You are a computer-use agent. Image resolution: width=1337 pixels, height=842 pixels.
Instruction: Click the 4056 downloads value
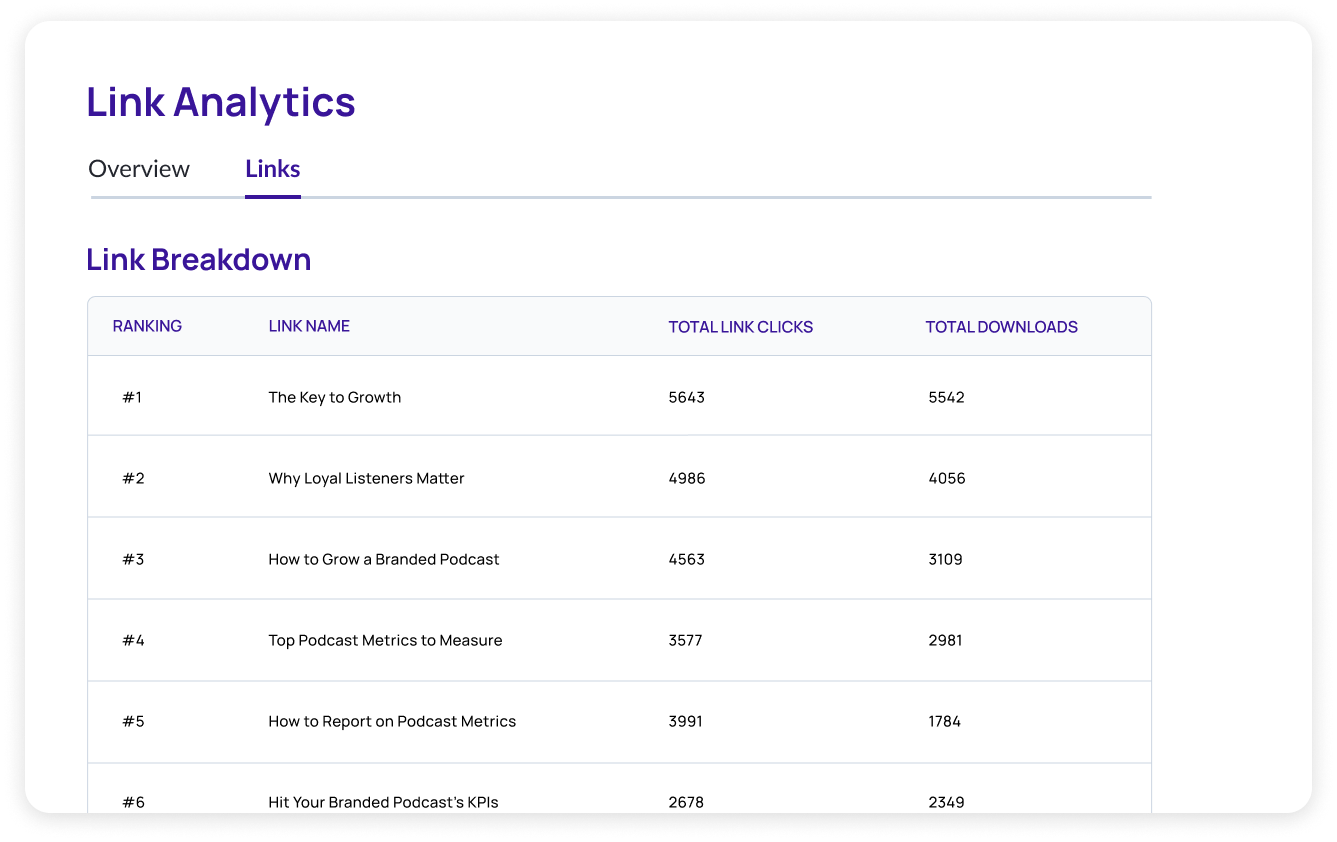(x=947, y=478)
